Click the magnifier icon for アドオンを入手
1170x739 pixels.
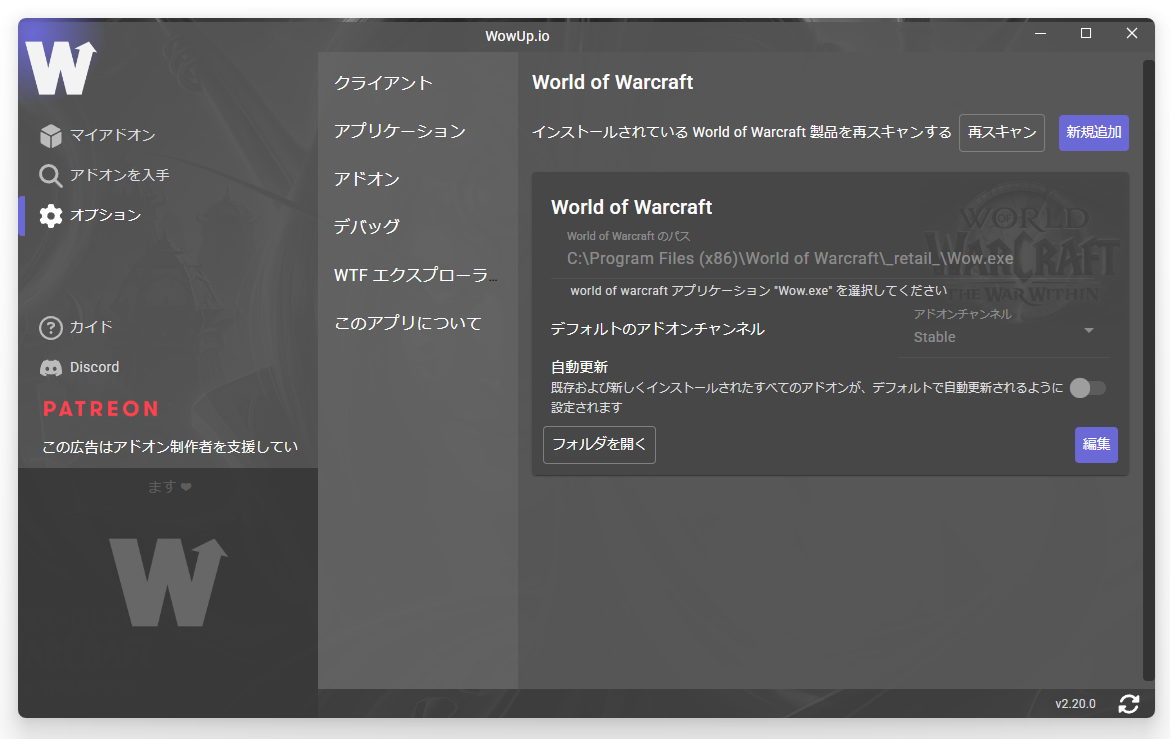(51, 176)
